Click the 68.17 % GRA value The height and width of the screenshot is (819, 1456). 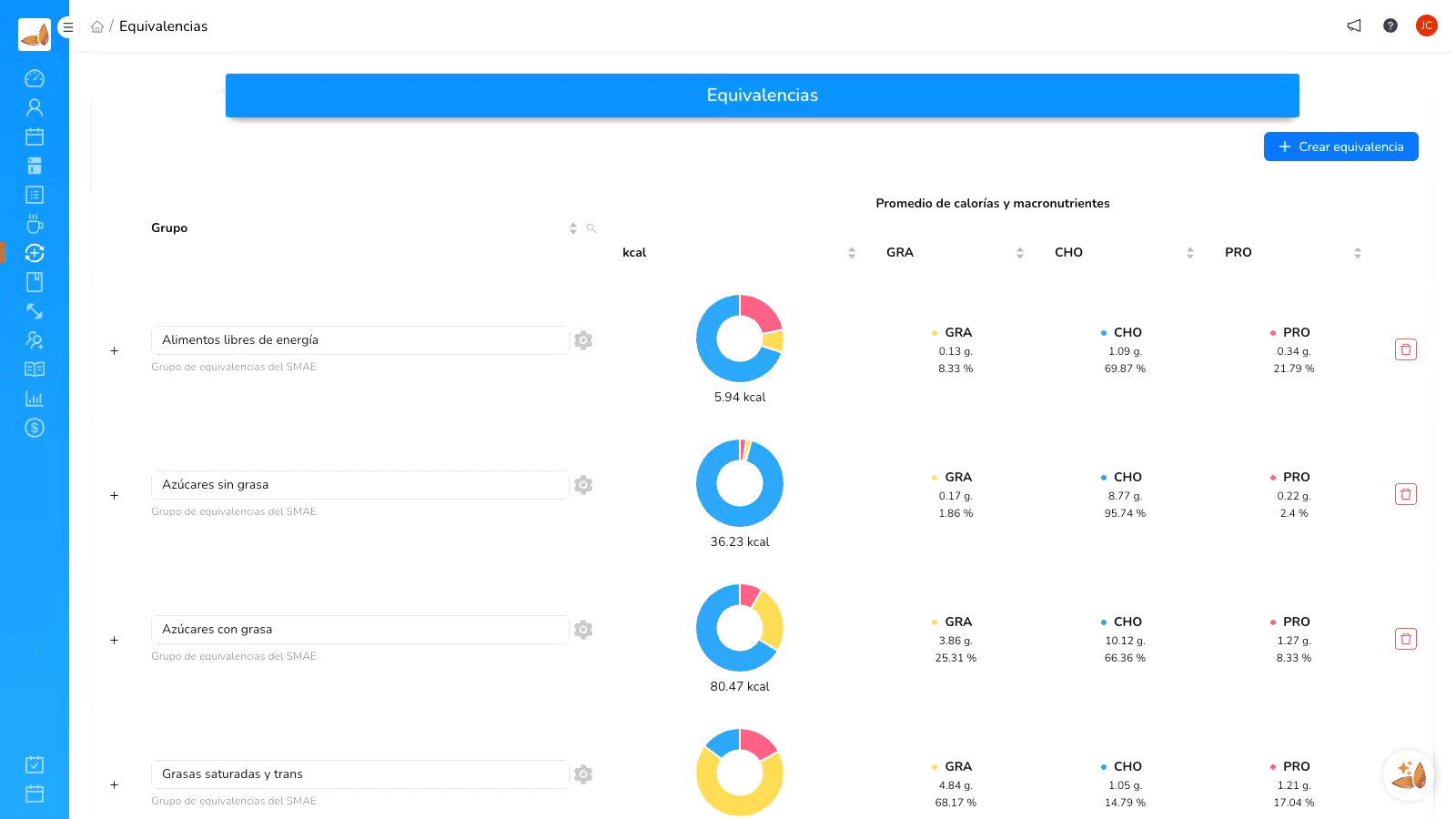pyautogui.click(x=955, y=803)
